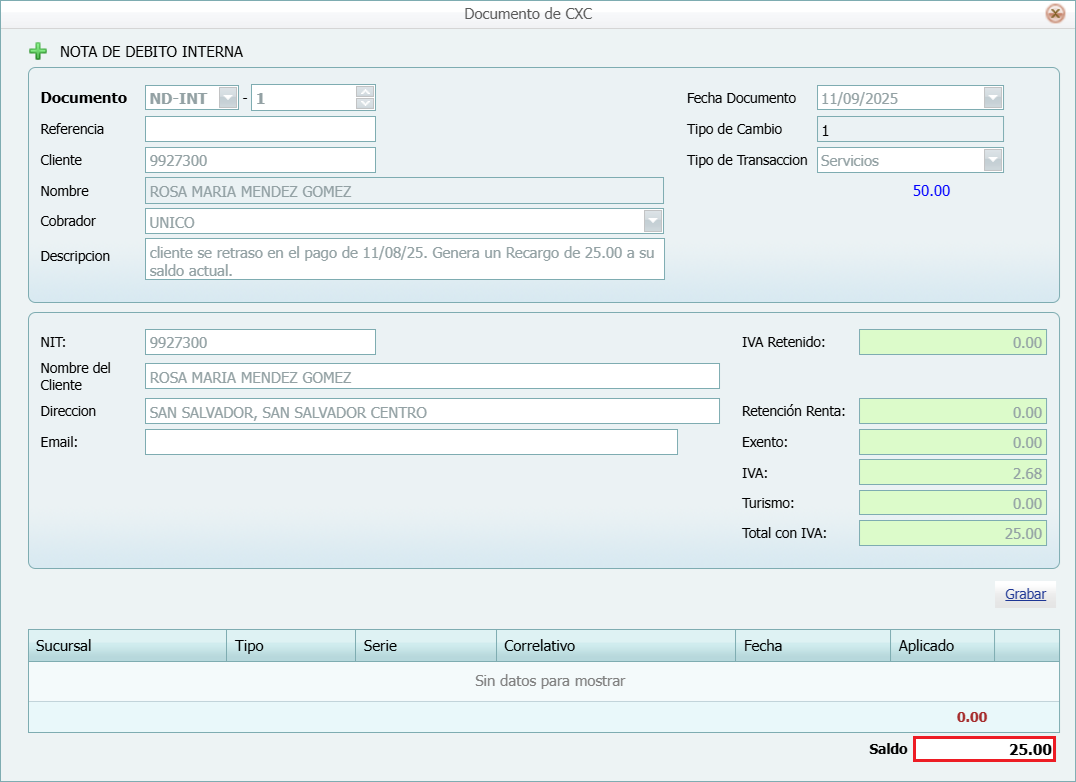Increase document number with up arrow

(x=365, y=92)
